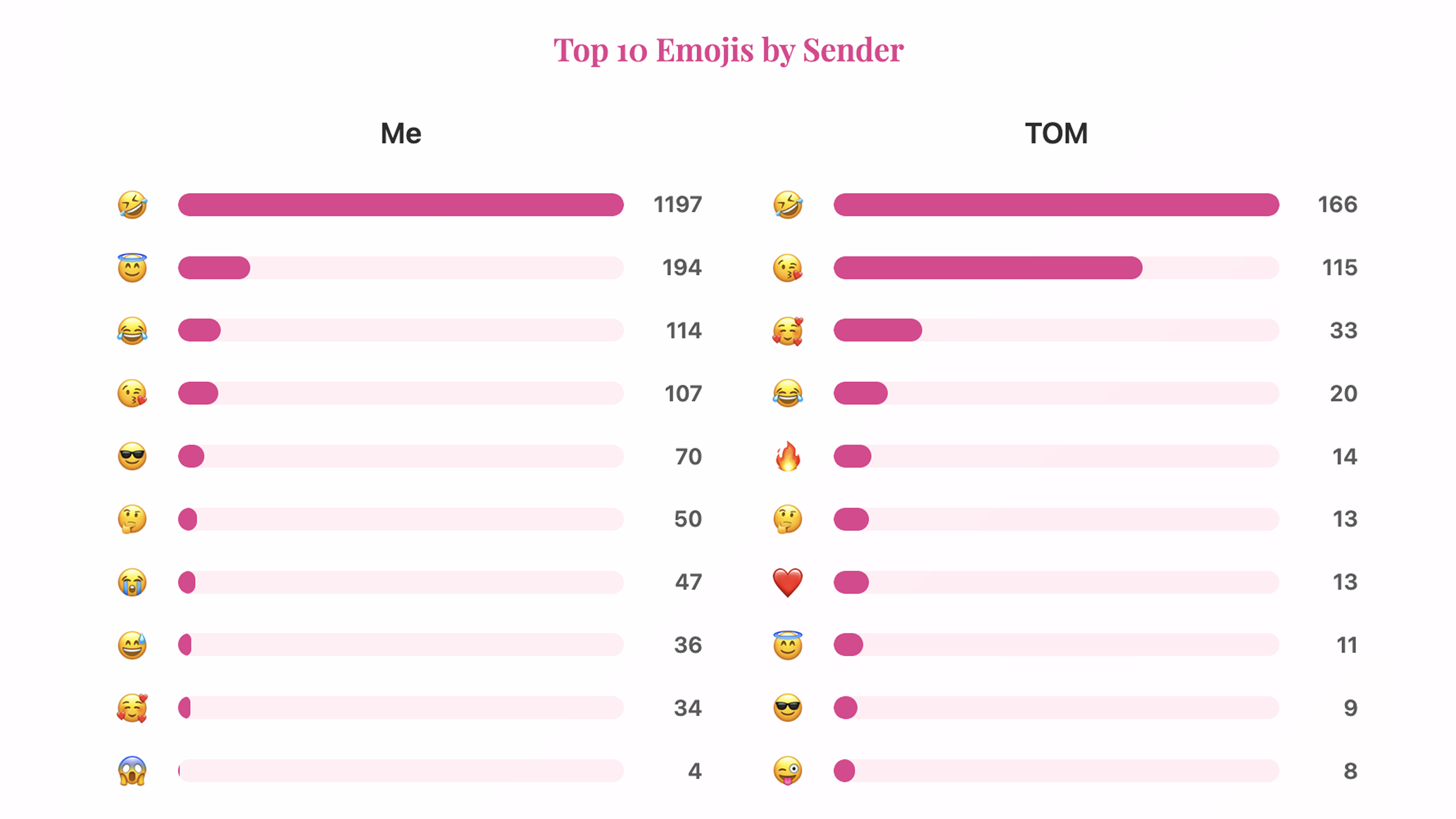The width and height of the screenshot is (1456, 819).
Task: Click the count number 70
Action: click(x=688, y=456)
